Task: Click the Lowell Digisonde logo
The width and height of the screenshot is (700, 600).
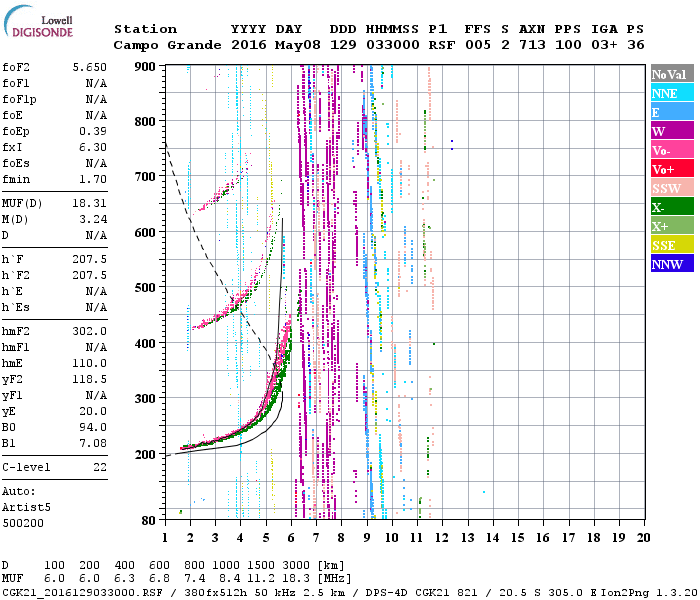Action: pyautogui.click(x=38, y=21)
